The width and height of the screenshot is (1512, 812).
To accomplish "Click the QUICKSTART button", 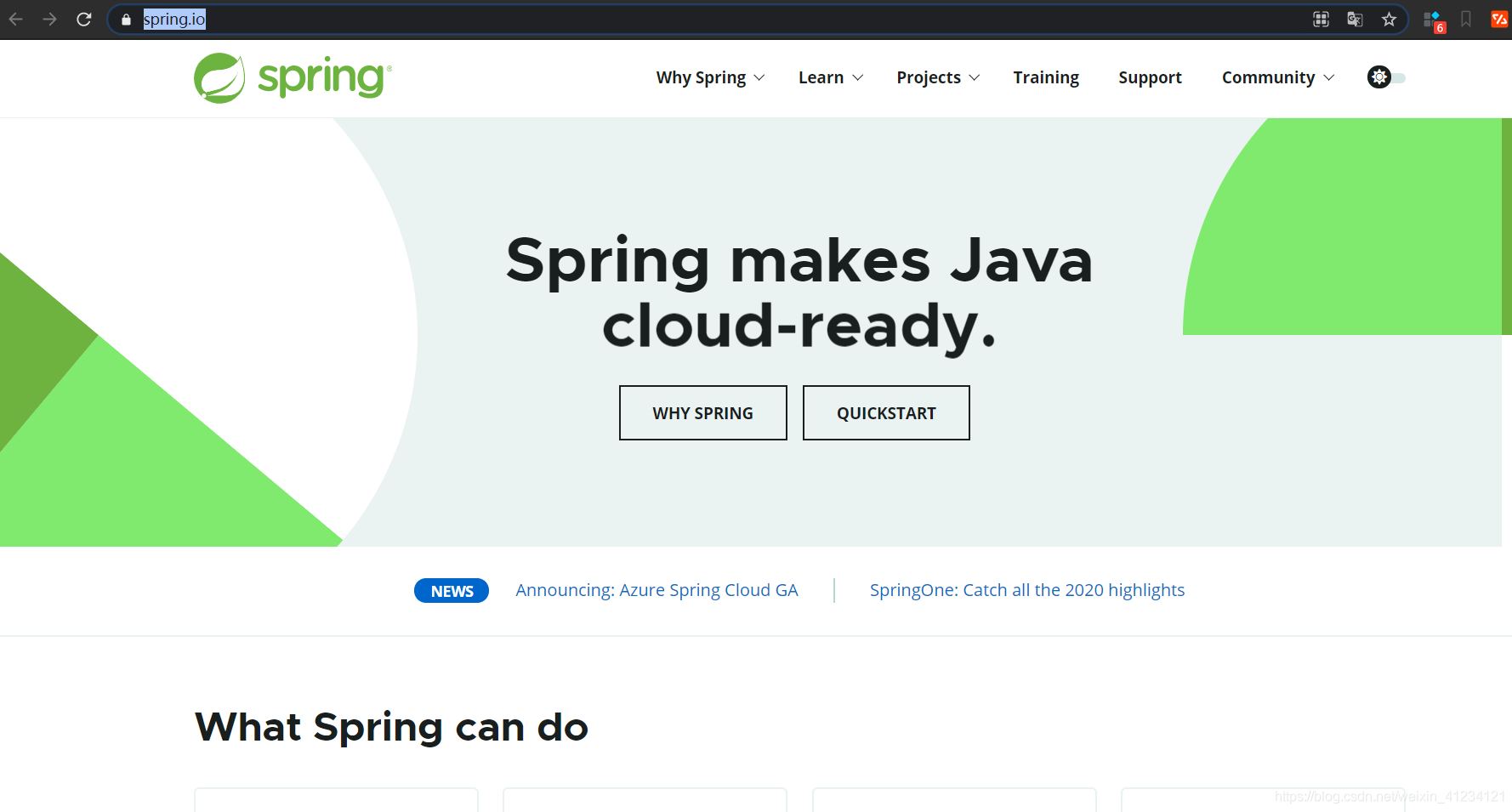I will pyautogui.click(x=886, y=413).
